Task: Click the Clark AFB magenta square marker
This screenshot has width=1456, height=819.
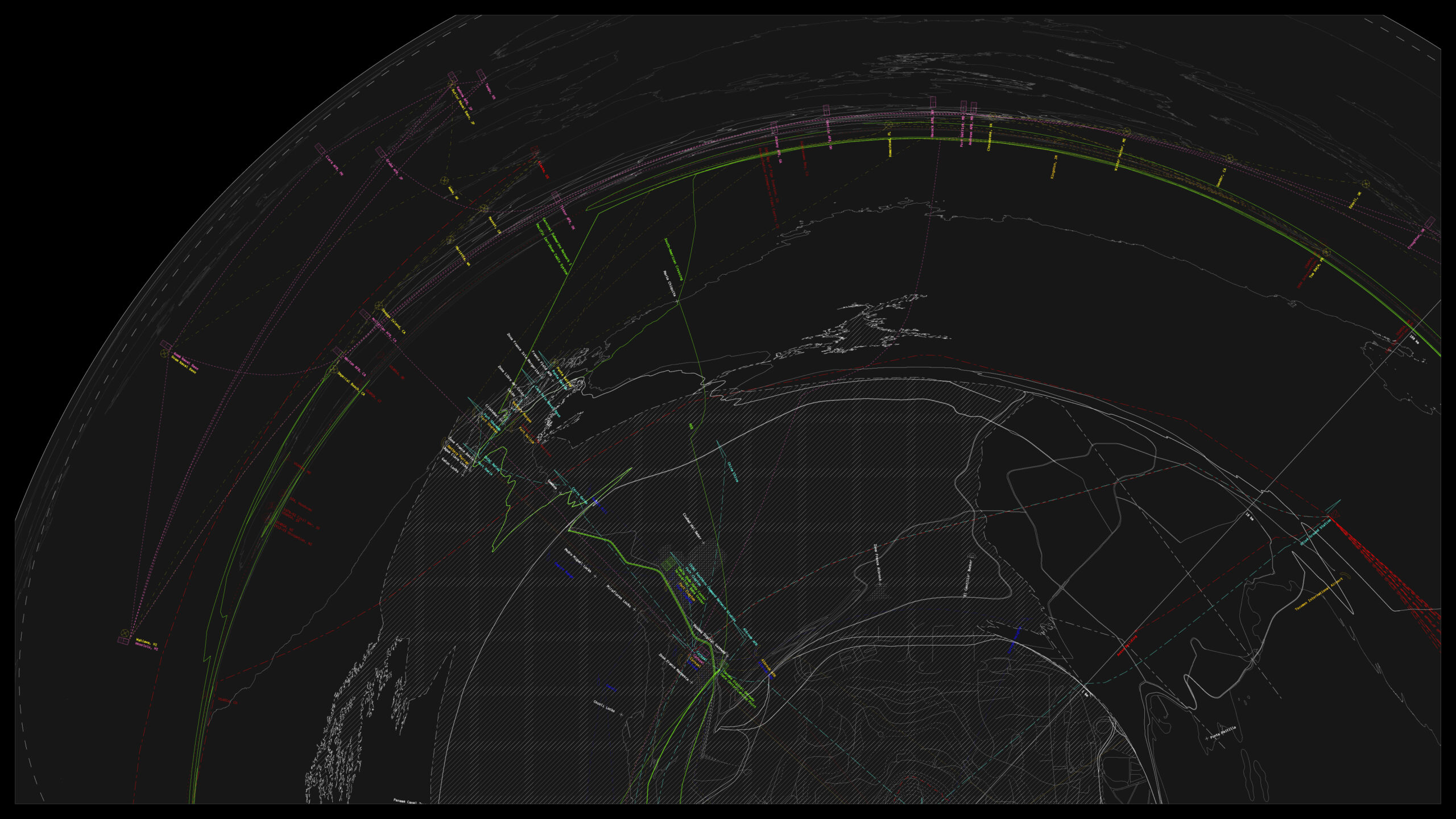Action: pyautogui.click(x=320, y=148)
